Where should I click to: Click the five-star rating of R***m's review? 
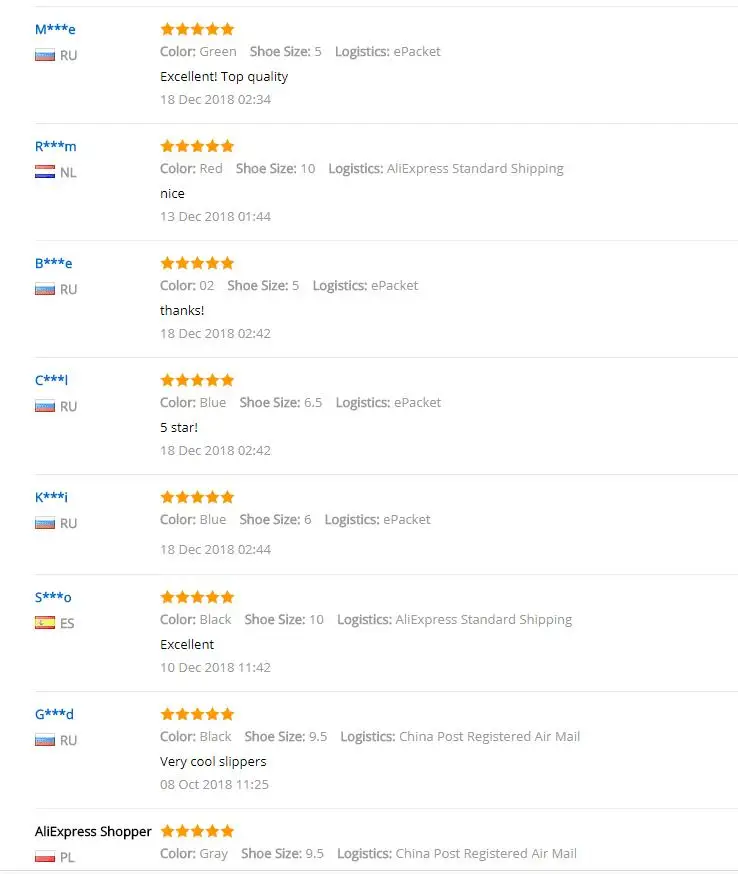click(197, 146)
